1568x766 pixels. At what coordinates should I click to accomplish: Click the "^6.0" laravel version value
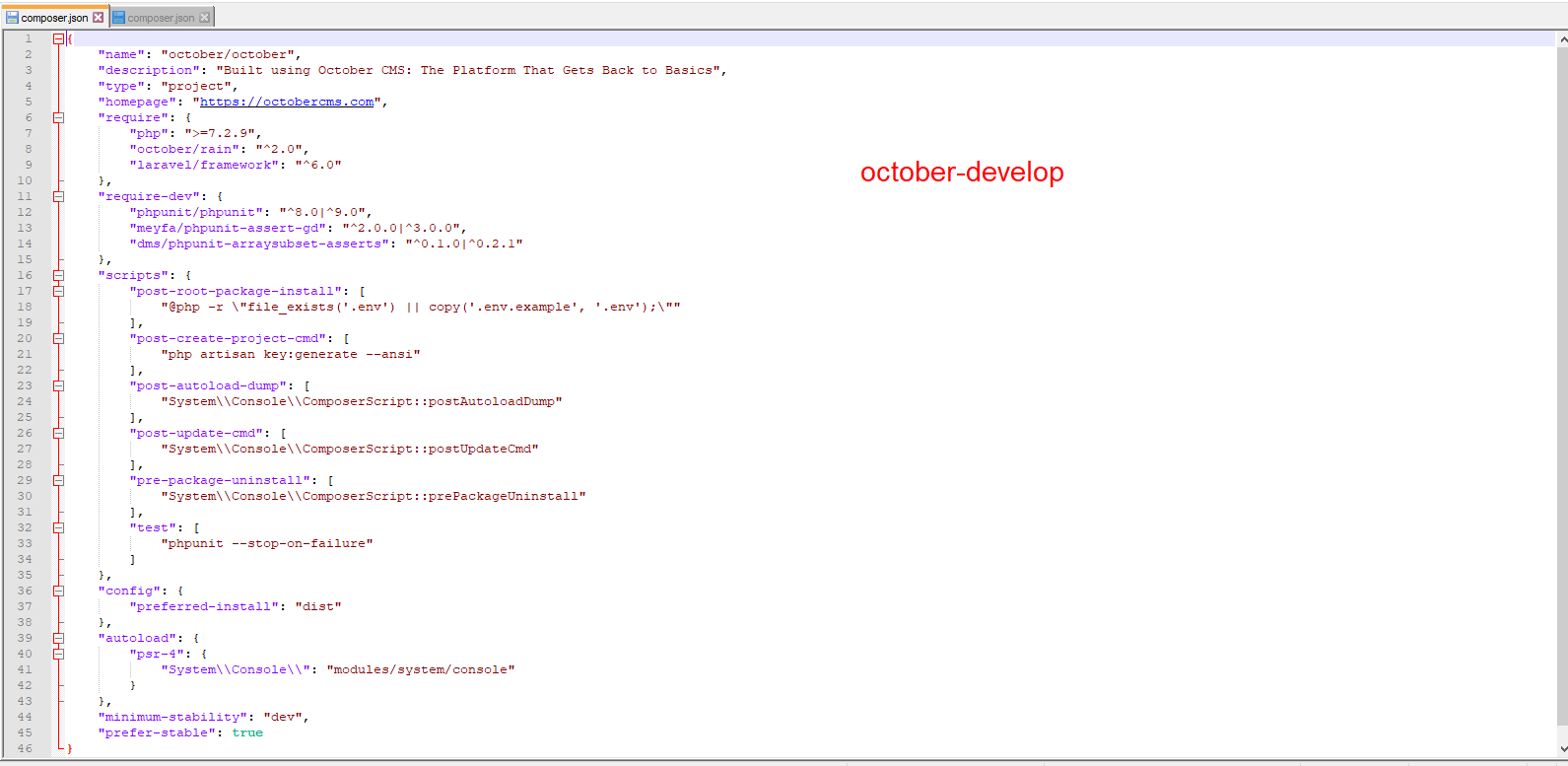(318, 165)
